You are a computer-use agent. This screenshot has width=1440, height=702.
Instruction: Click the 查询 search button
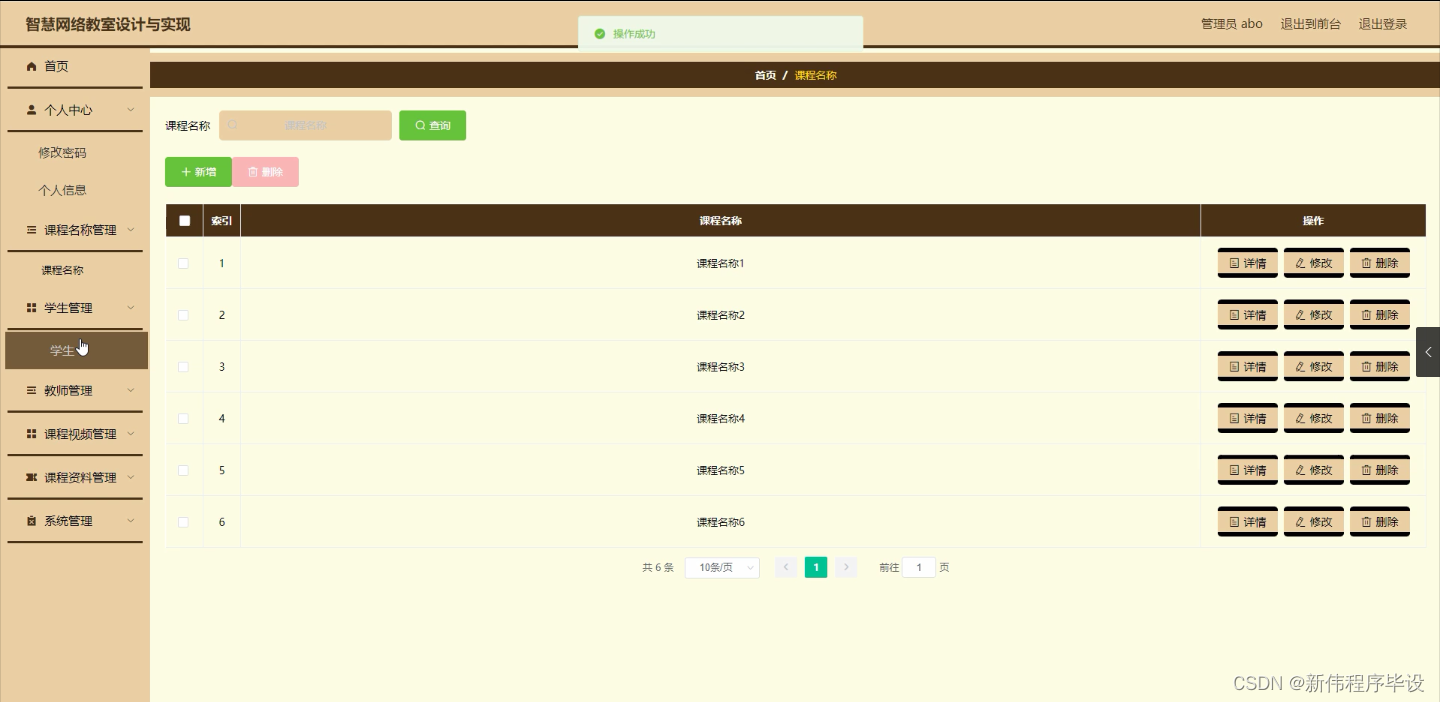(x=432, y=125)
